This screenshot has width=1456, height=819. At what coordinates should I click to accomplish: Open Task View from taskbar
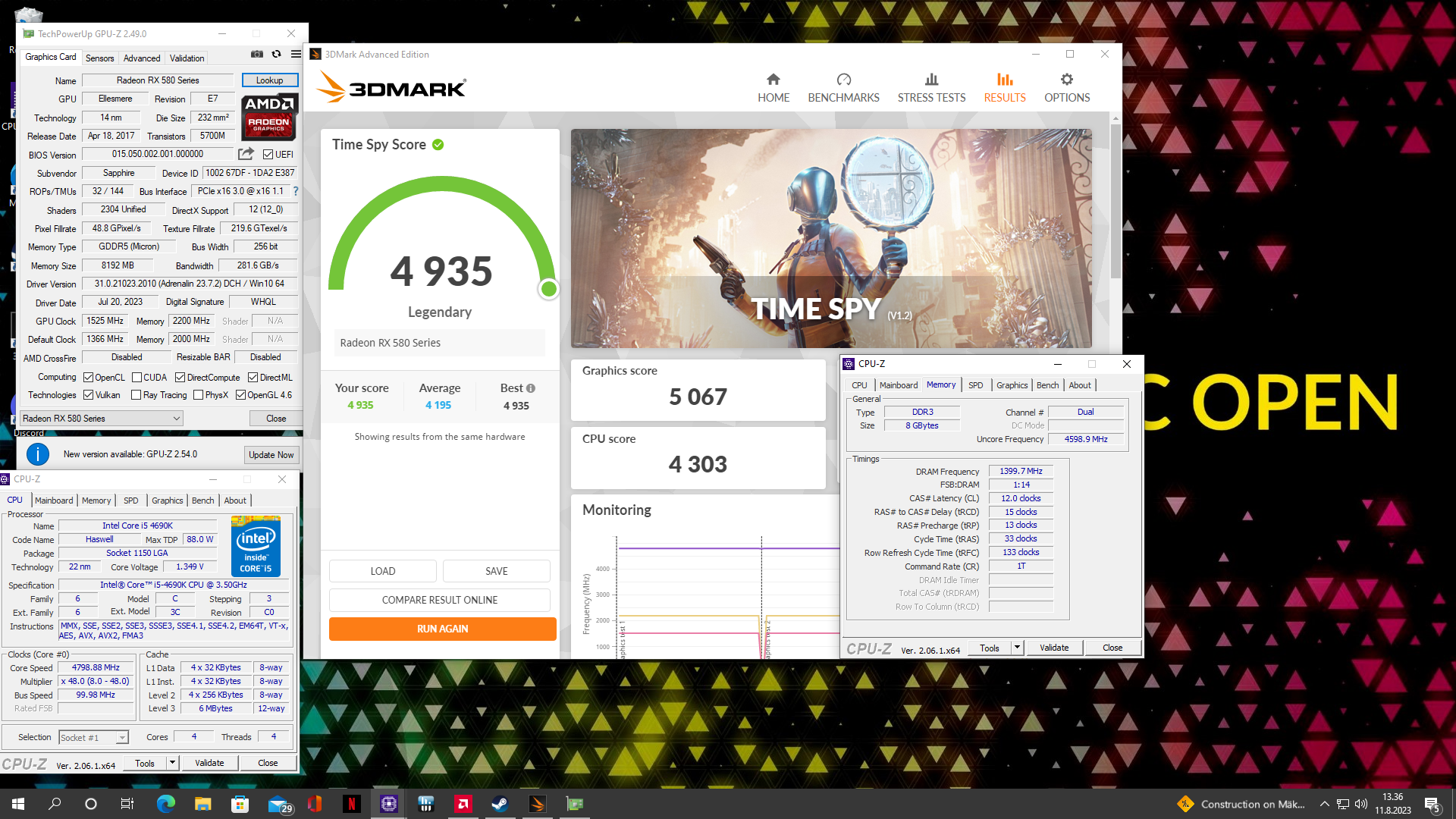click(127, 804)
